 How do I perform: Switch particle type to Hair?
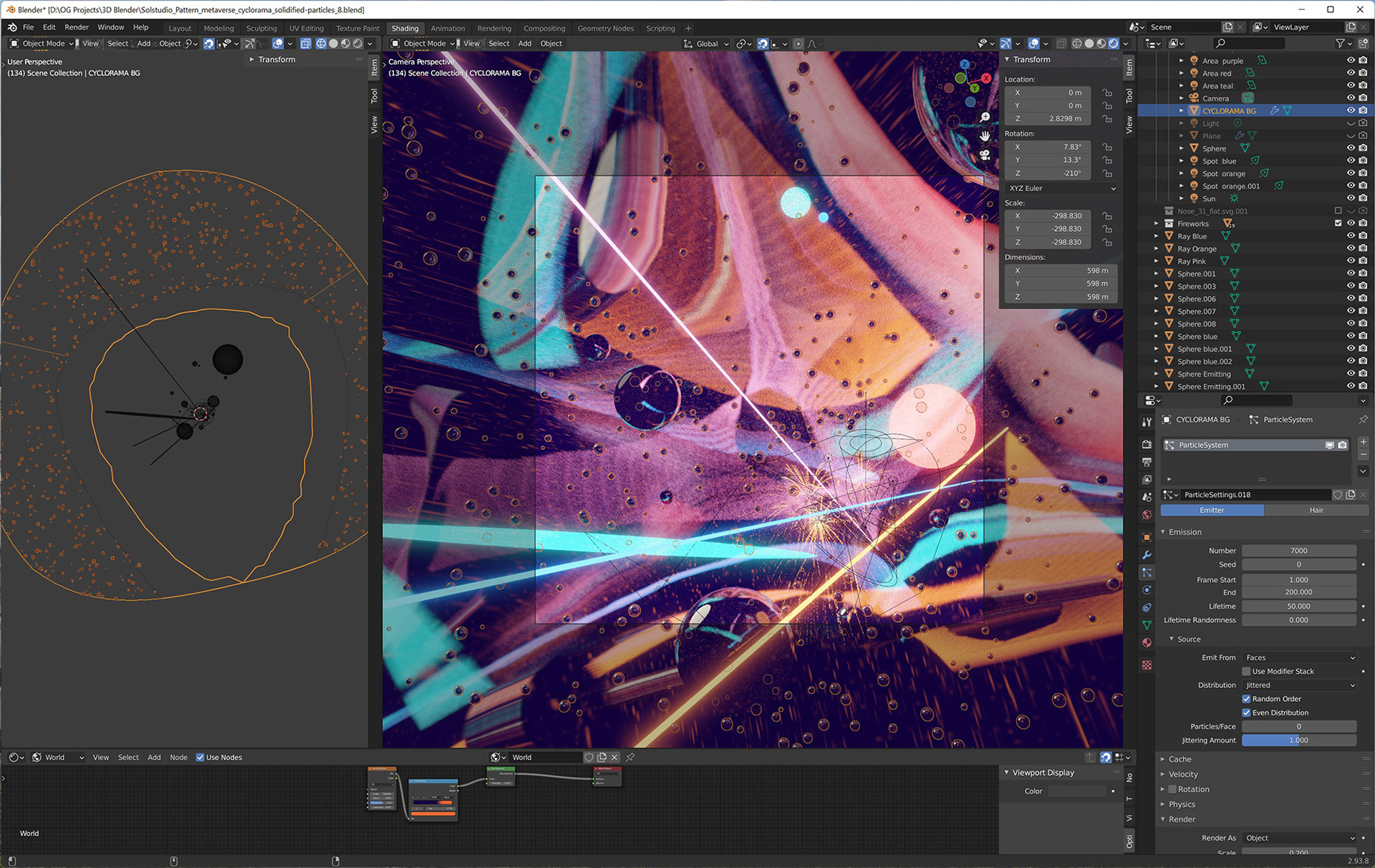click(1316, 510)
